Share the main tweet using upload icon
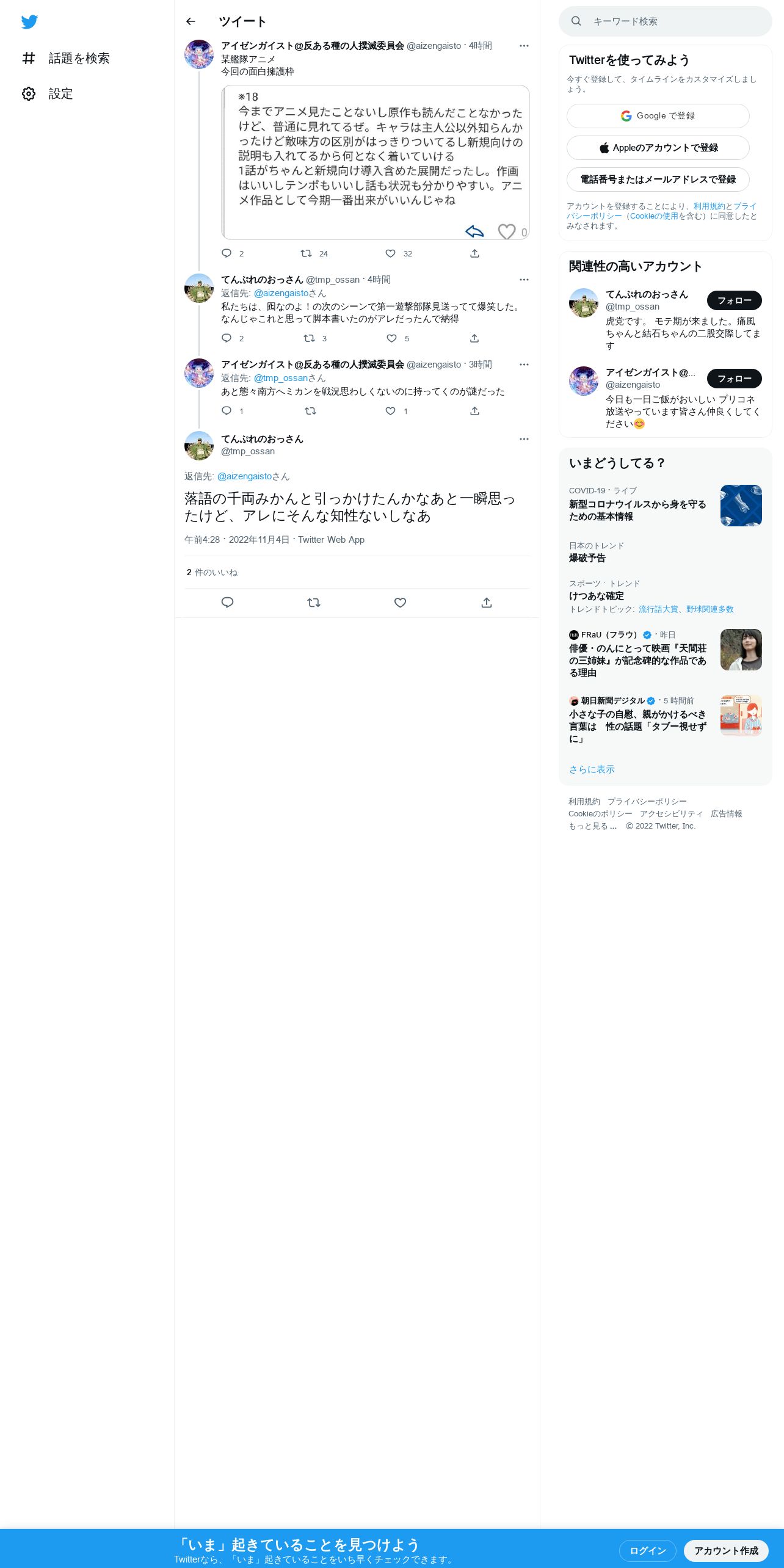 click(487, 603)
